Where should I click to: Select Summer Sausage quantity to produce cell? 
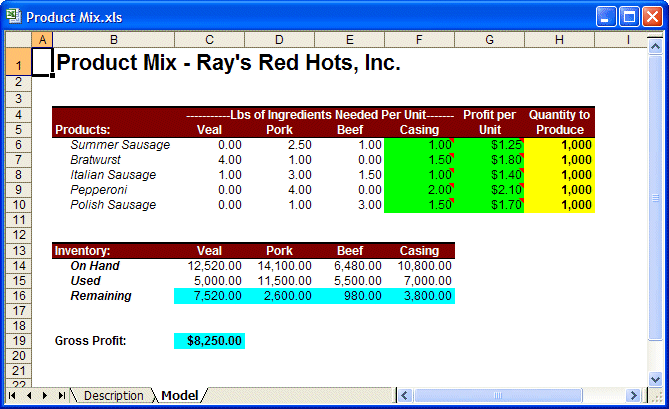pyautogui.click(x=559, y=145)
